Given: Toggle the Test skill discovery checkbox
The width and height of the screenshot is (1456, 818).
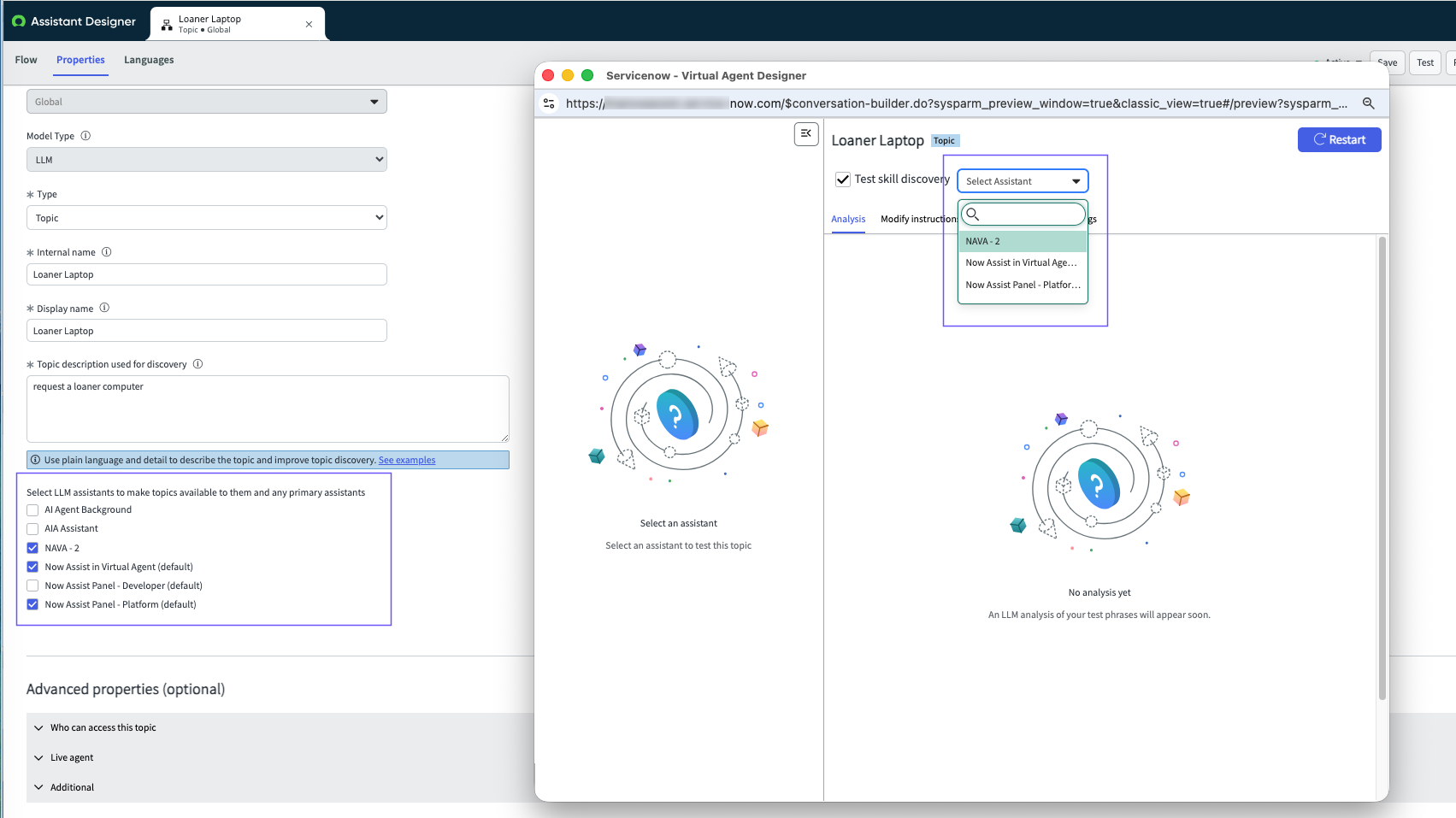Looking at the screenshot, I should click(x=843, y=179).
